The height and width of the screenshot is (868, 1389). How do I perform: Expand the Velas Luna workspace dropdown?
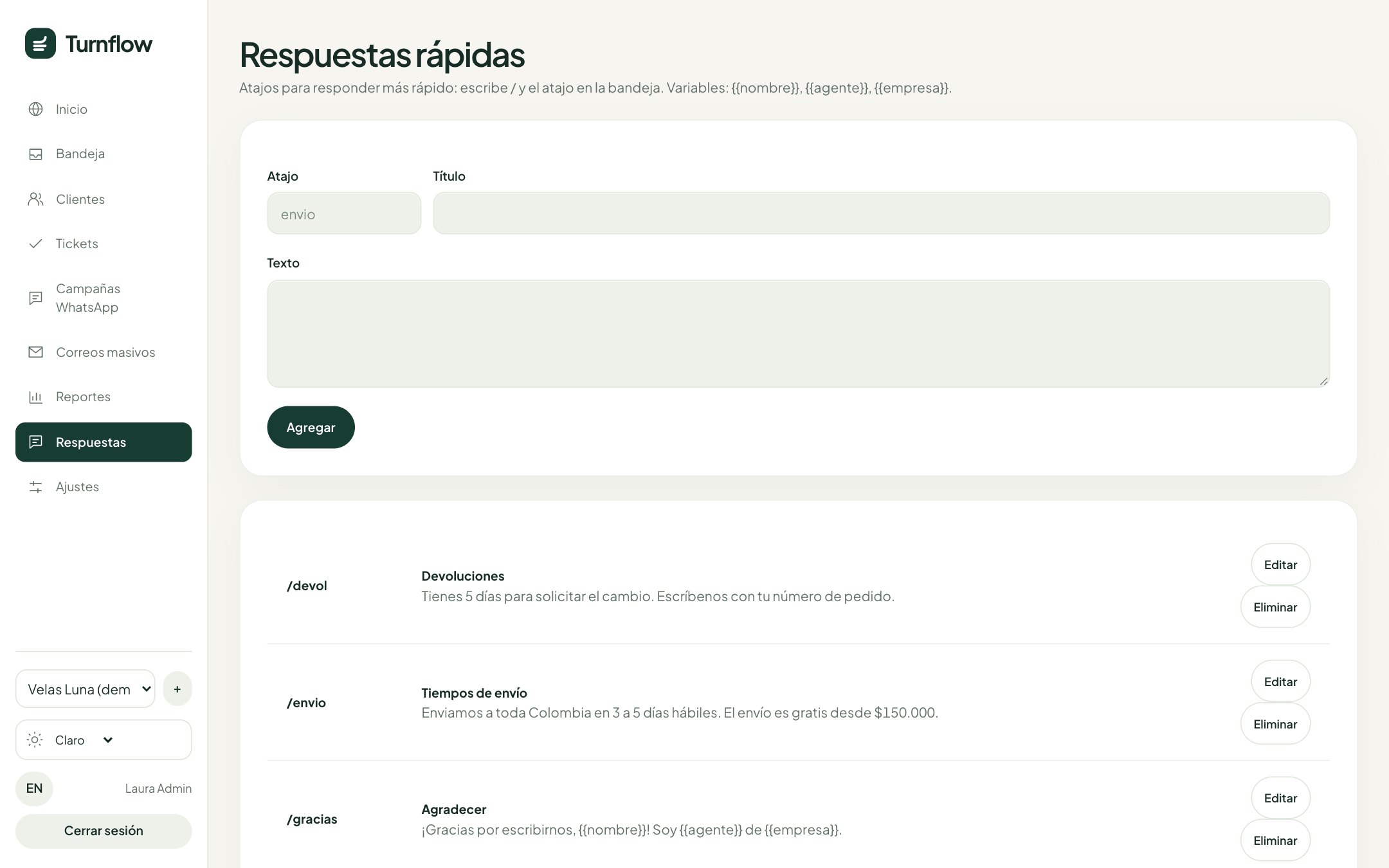pyautogui.click(x=86, y=689)
